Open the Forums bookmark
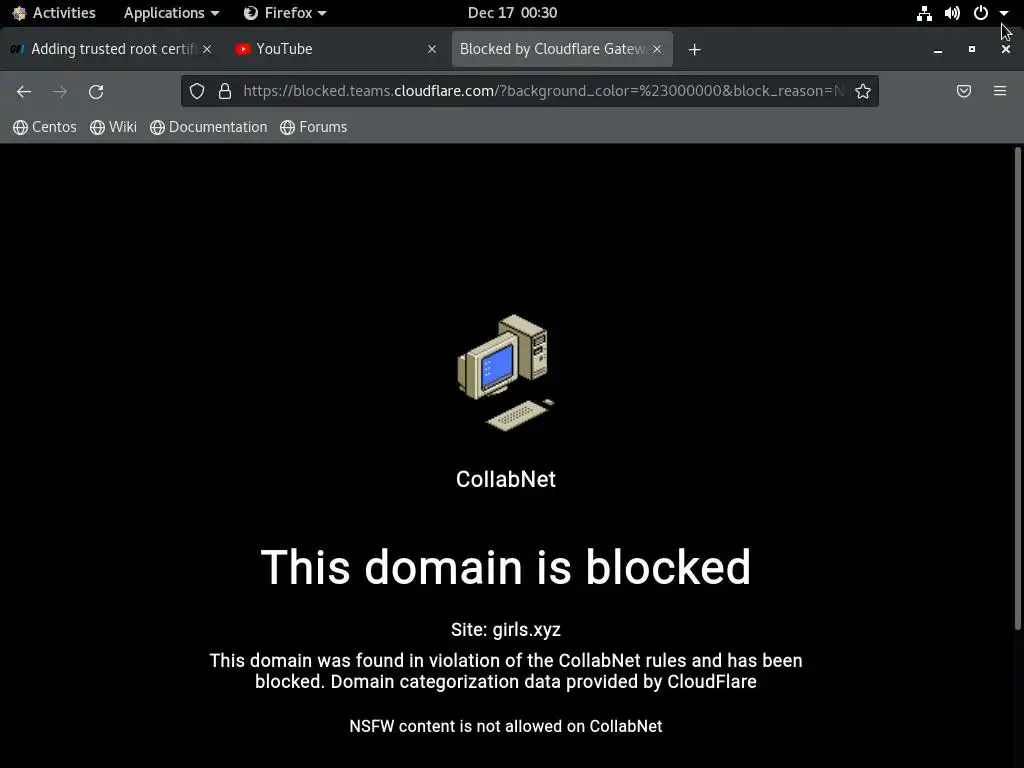The image size is (1024, 768). click(313, 127)
